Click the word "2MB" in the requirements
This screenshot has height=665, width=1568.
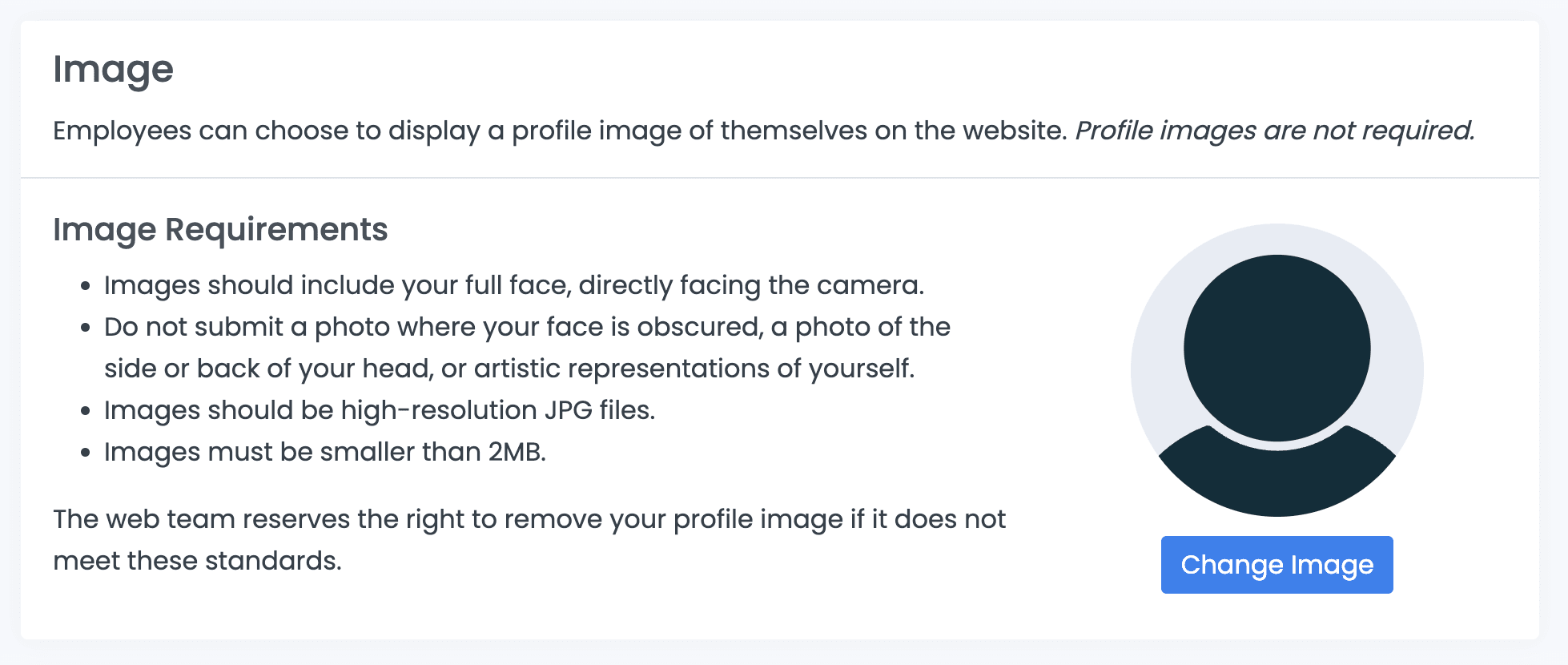click(514, 452)
